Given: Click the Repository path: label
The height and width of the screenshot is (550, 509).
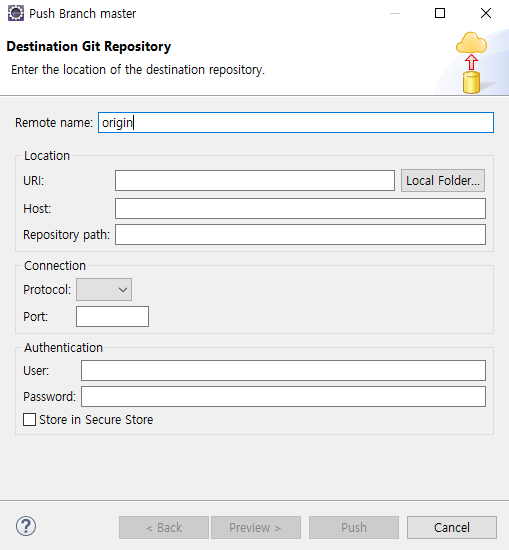Looking at the screenshot, I should [x=66, y=235].
